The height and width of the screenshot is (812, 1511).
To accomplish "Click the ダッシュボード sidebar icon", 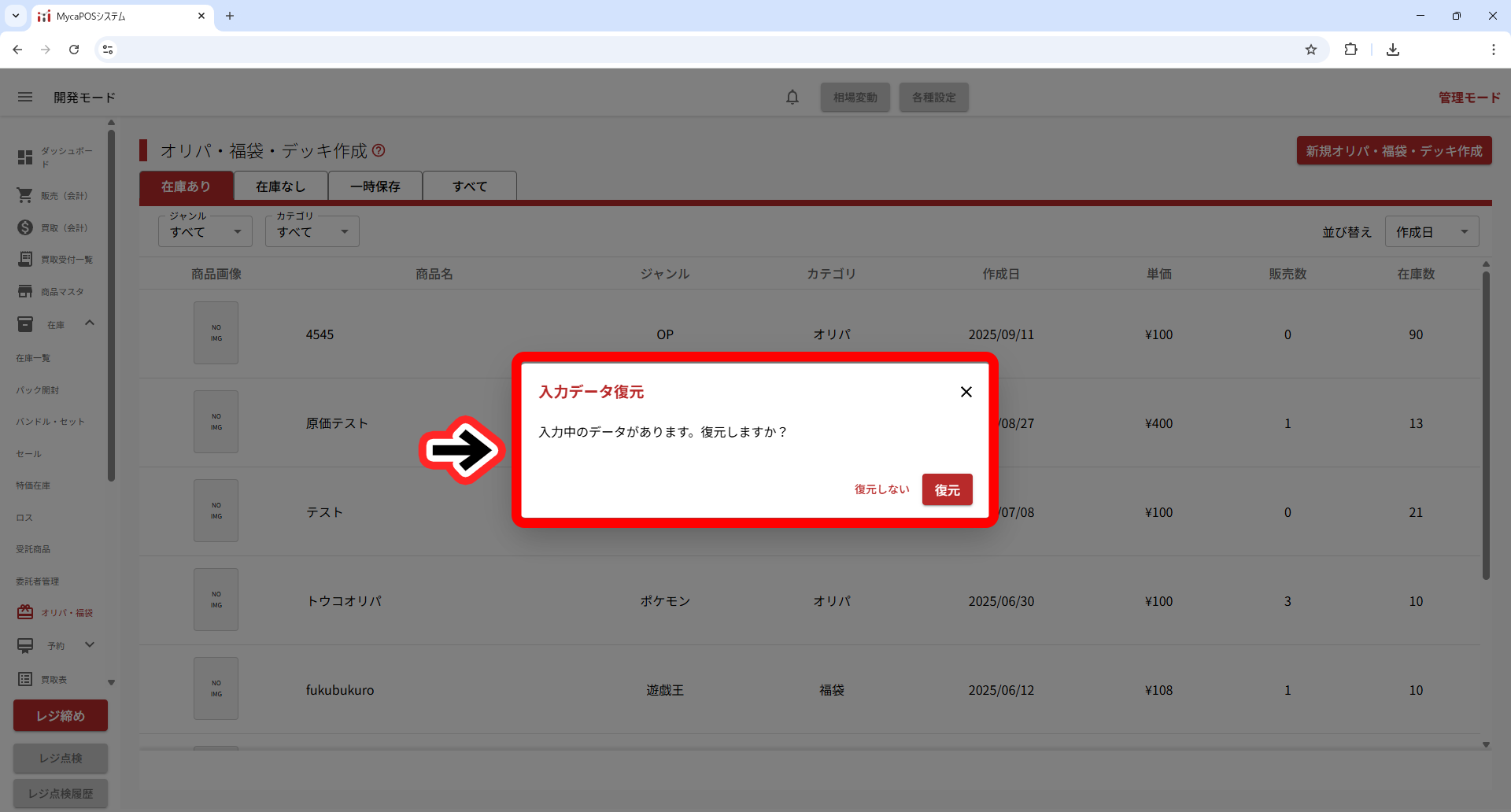I will pyautogui.click(x=25, y=157).
